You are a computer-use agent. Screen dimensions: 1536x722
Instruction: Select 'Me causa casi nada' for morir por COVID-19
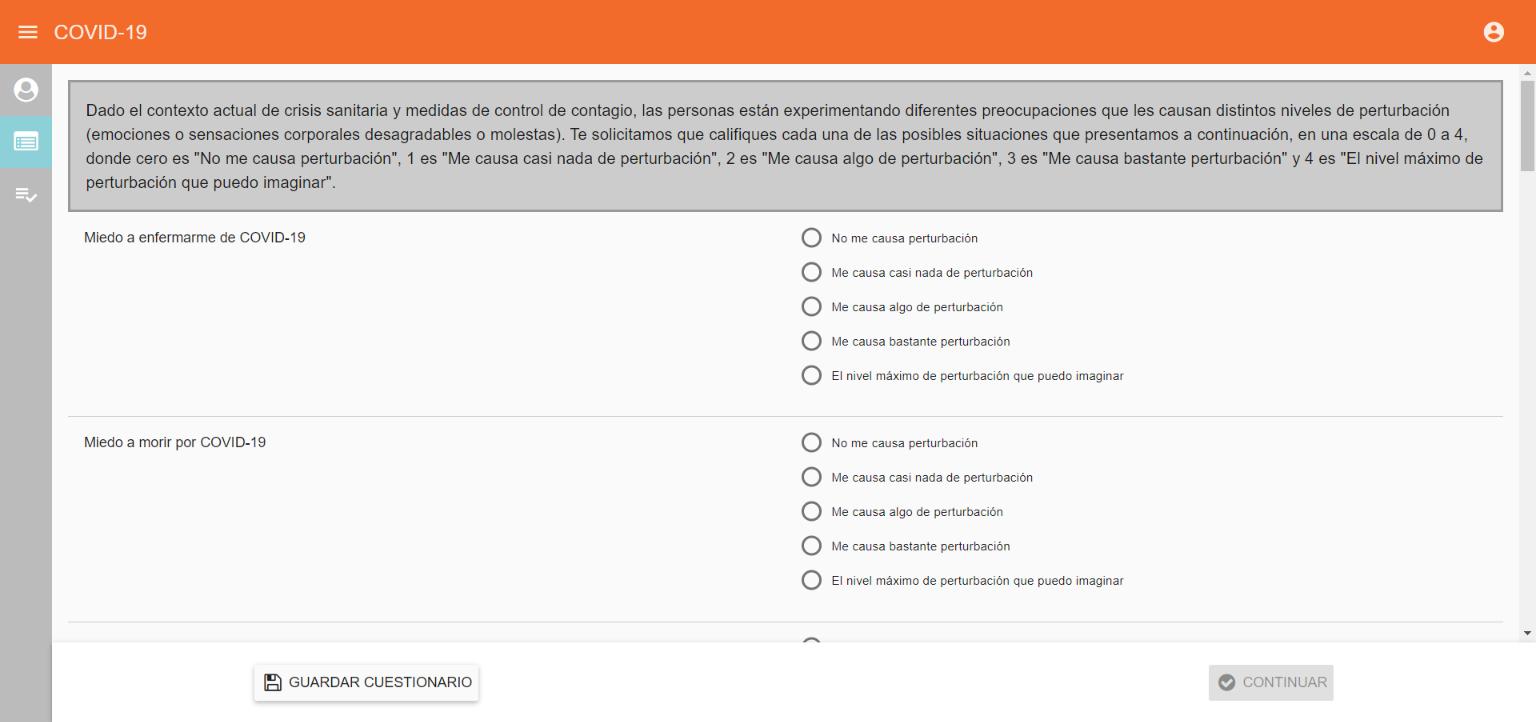point(812,477)
